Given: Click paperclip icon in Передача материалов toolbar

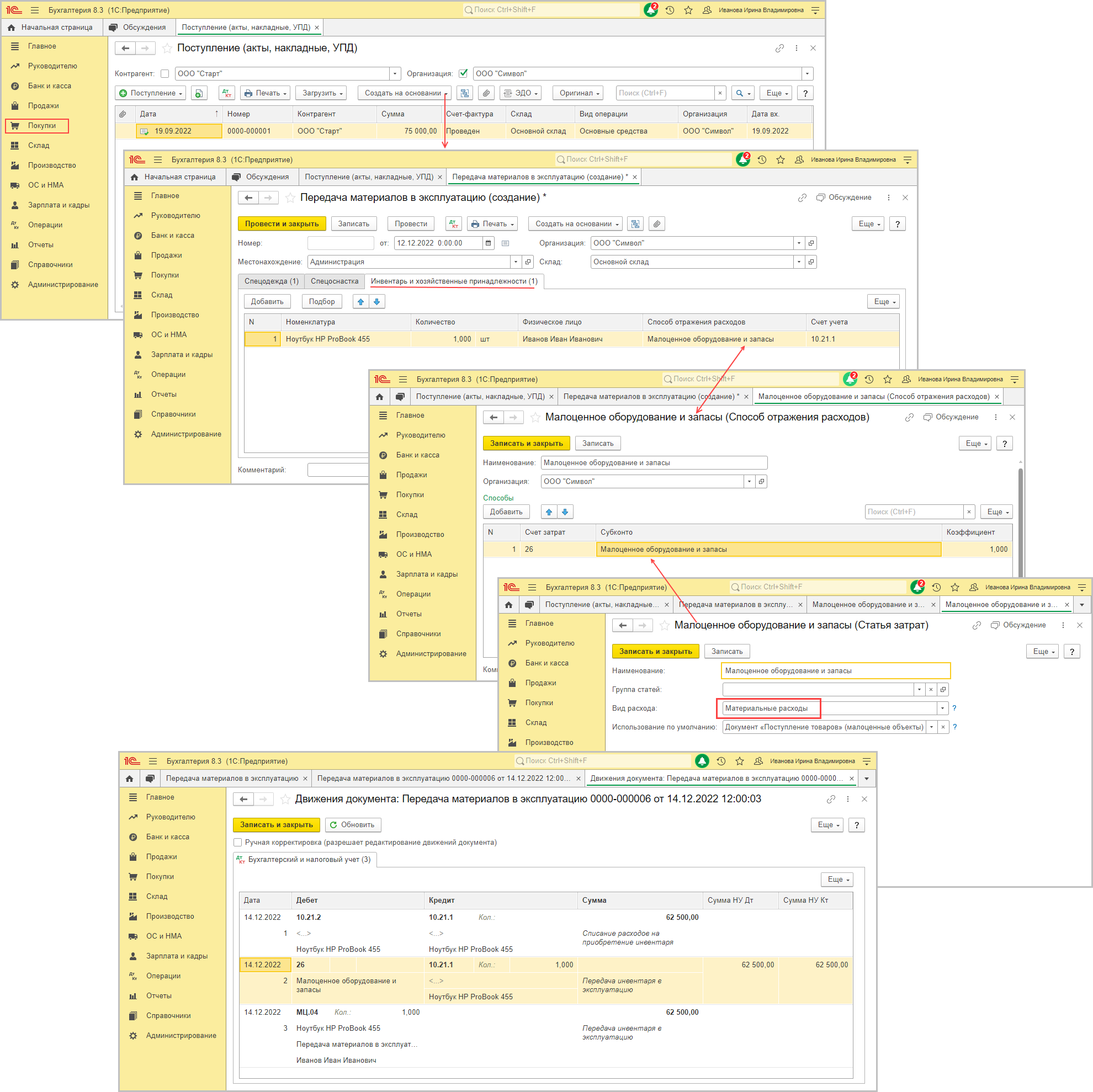Looking at the screenshot, I should click(656, 224).
